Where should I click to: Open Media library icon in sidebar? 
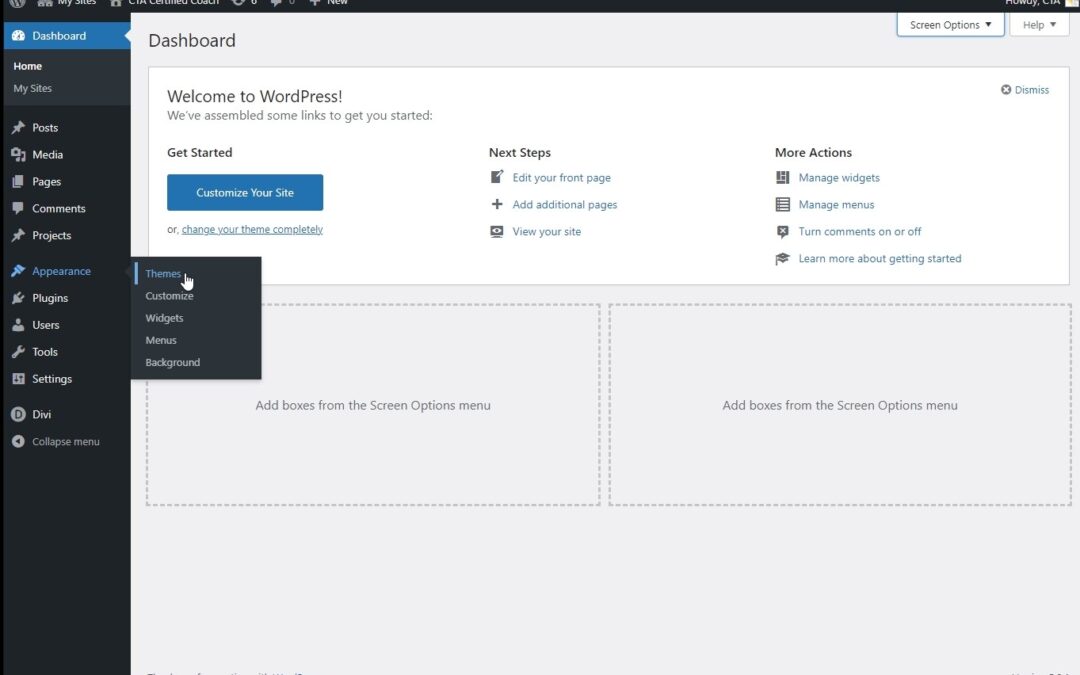18,155
